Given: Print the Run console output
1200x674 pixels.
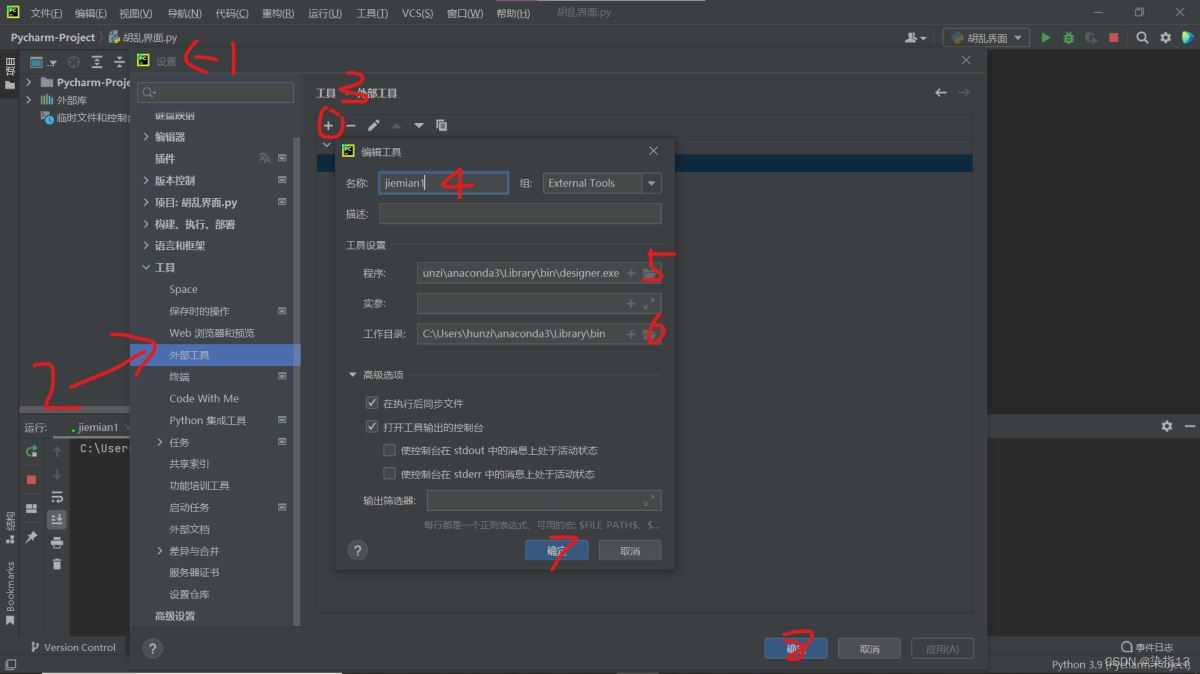Looking at the screenshot, I should tap(57, 542).
